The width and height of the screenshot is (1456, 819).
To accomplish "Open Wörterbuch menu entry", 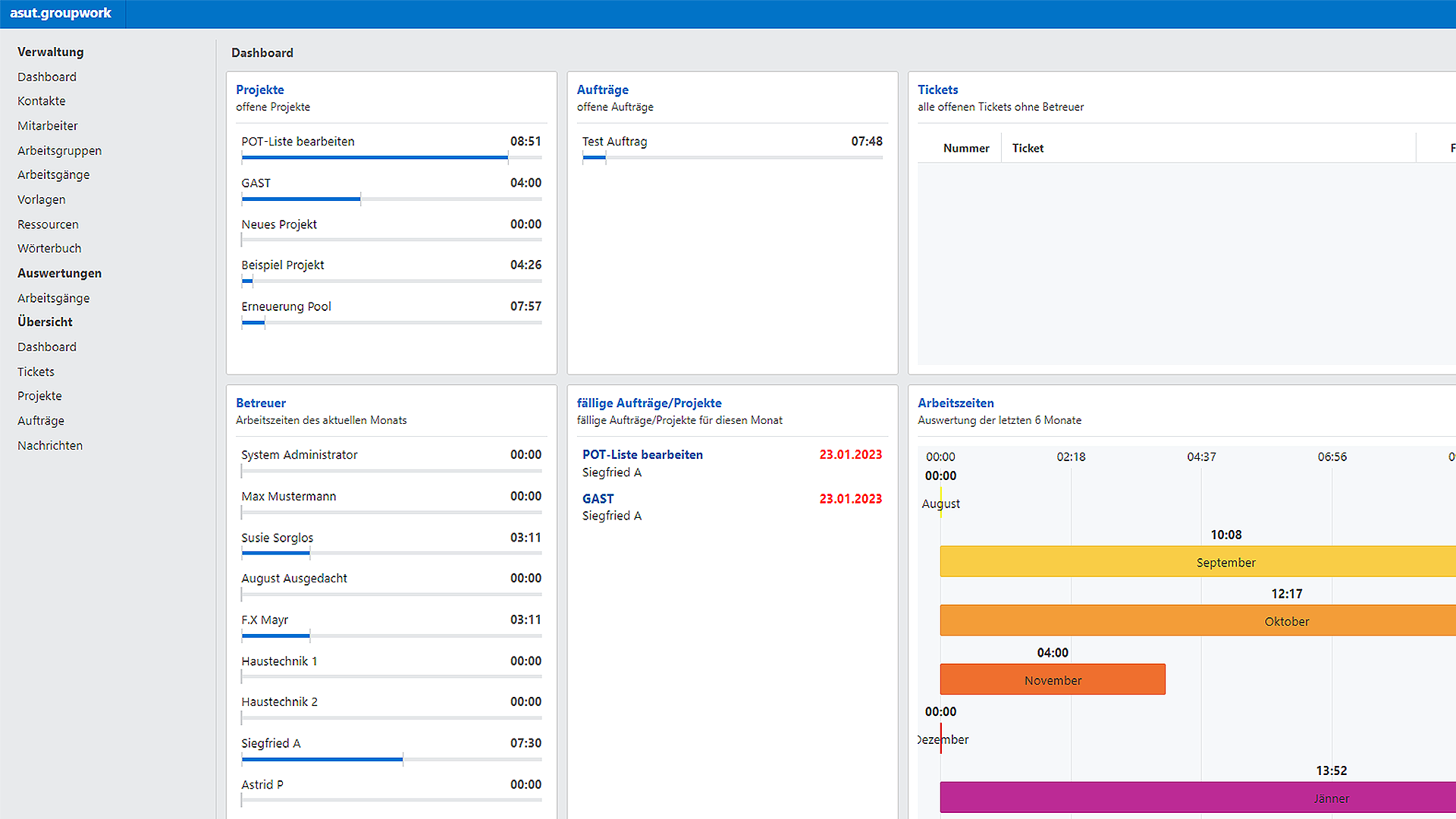I will click(49, 248).
